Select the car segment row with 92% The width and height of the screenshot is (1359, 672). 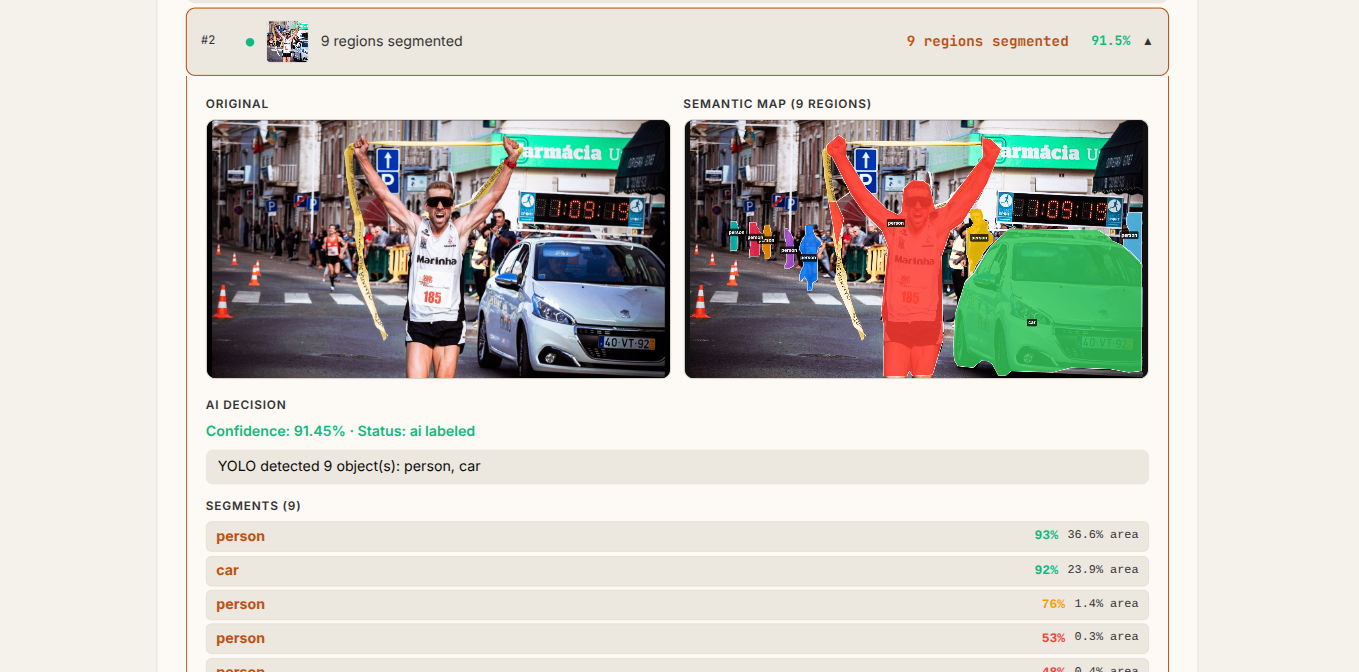pos(677,570)
